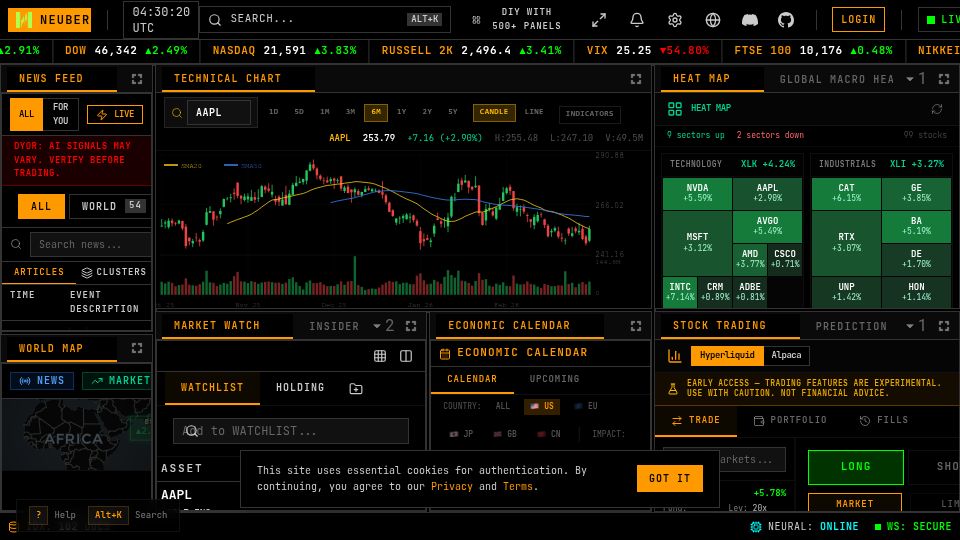Open the Global Macro Heat tab
This screenshot has width=960, height=540.
(836, 79)
